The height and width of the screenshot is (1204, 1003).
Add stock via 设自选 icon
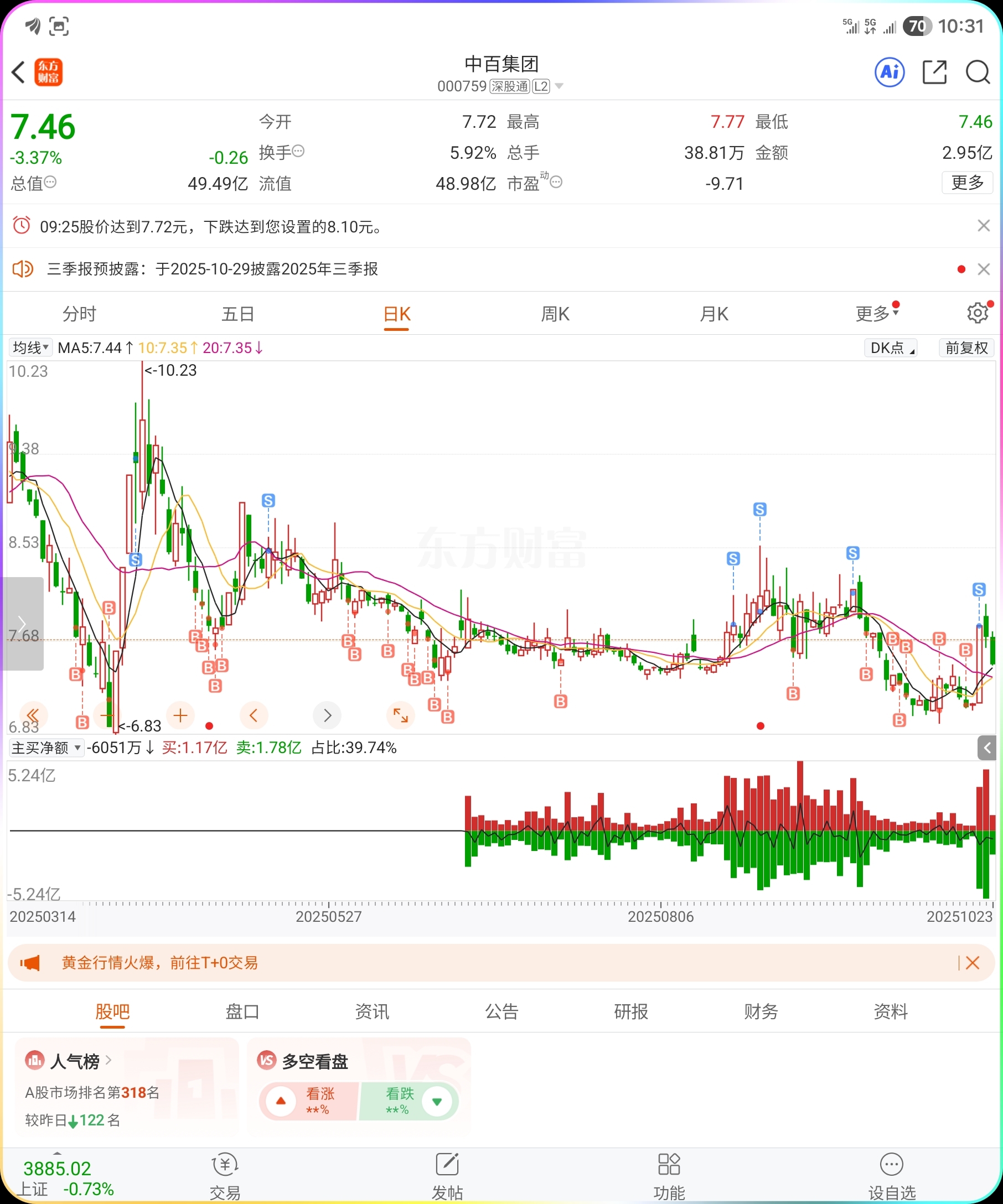click(x=892, y=1176)
